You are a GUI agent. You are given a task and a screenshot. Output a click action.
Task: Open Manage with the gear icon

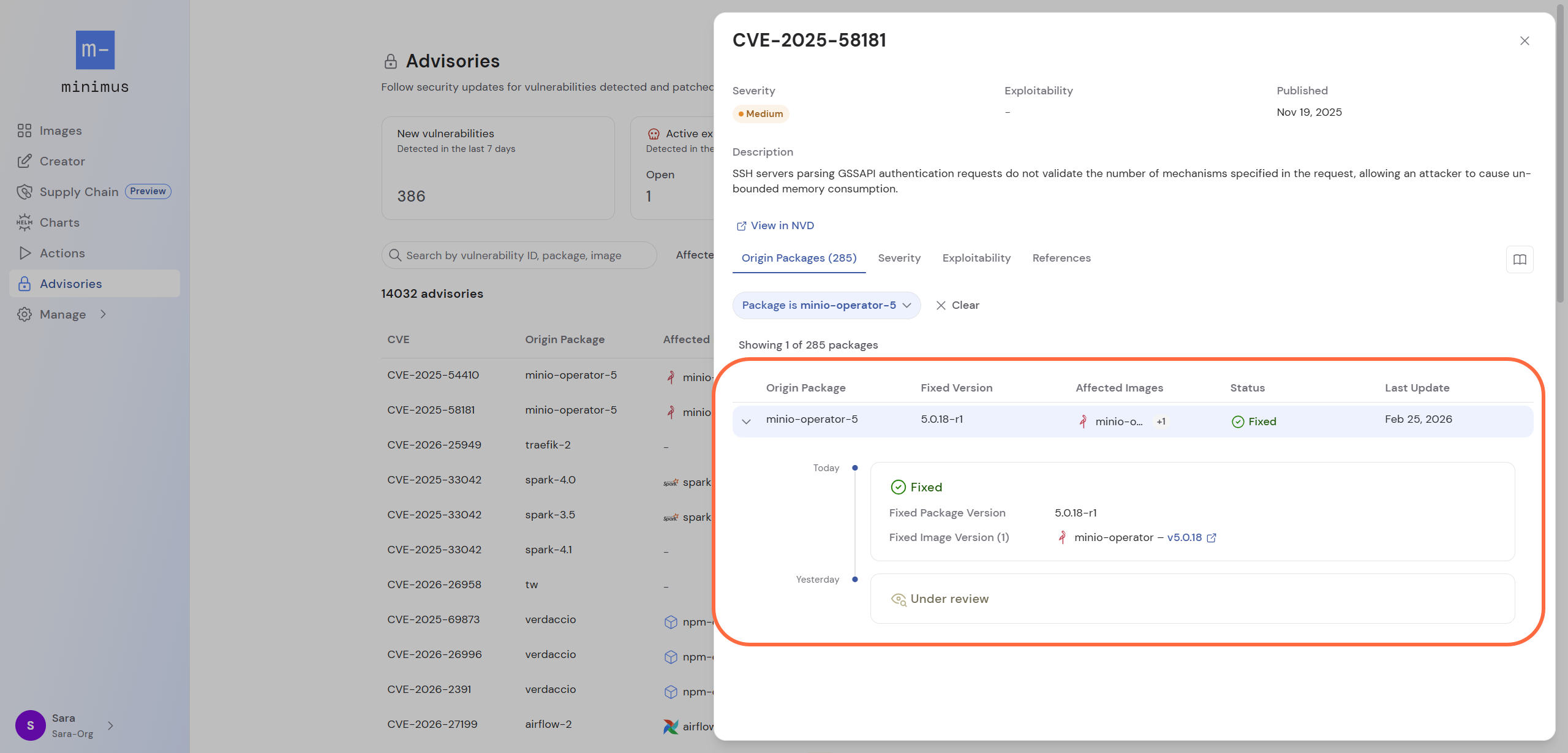(24, 314)
